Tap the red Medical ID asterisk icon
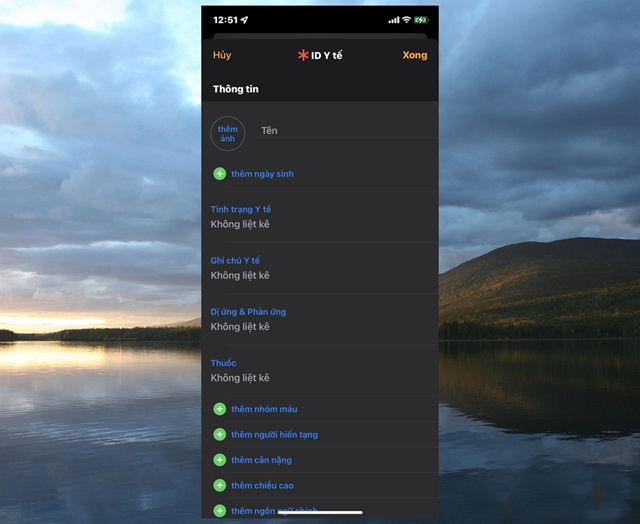The height and width of the screenshot is (524, 640). [303, 55]
